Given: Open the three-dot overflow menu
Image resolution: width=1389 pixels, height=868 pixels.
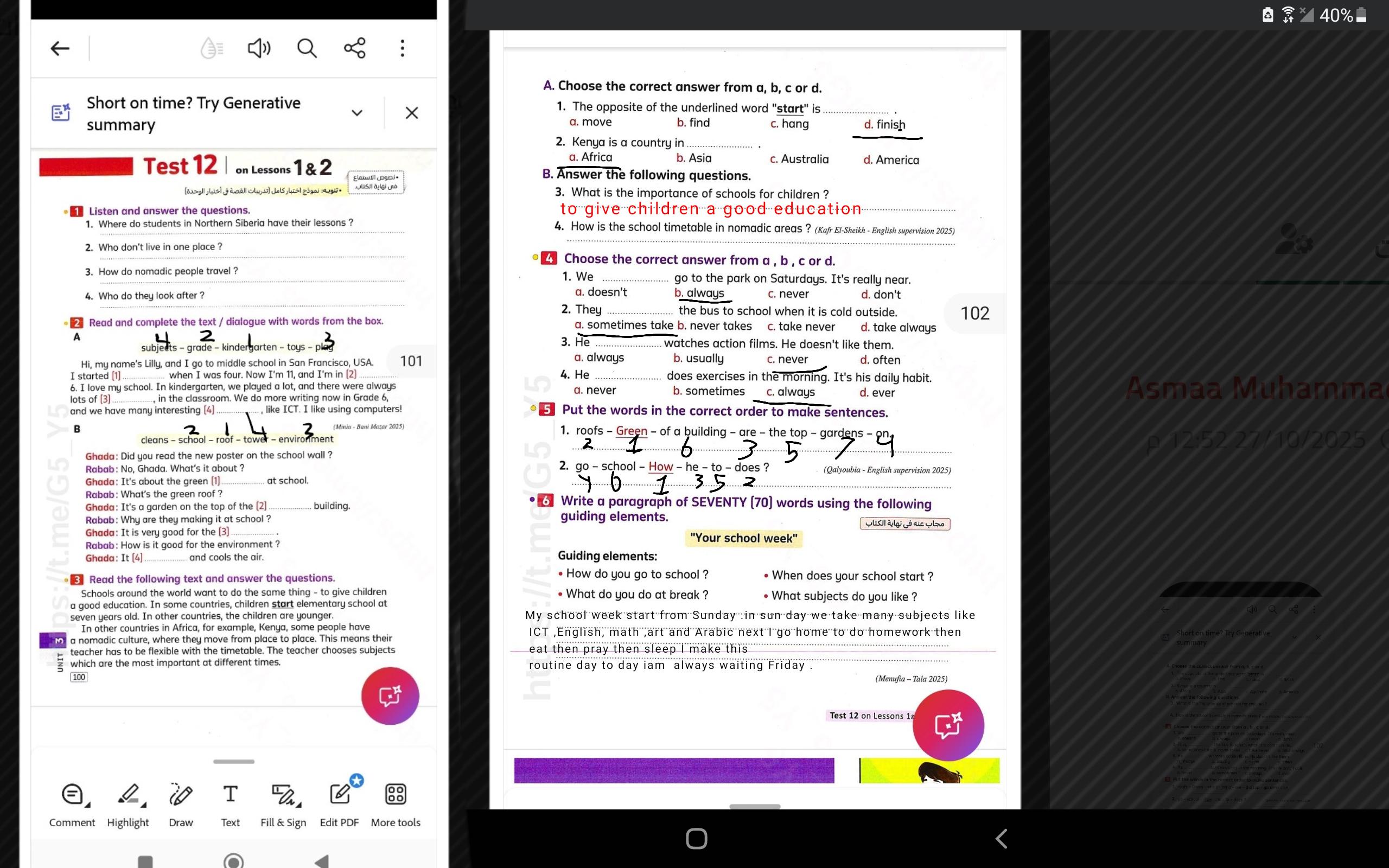Looking at the screenshot, I should coord(403,48).
